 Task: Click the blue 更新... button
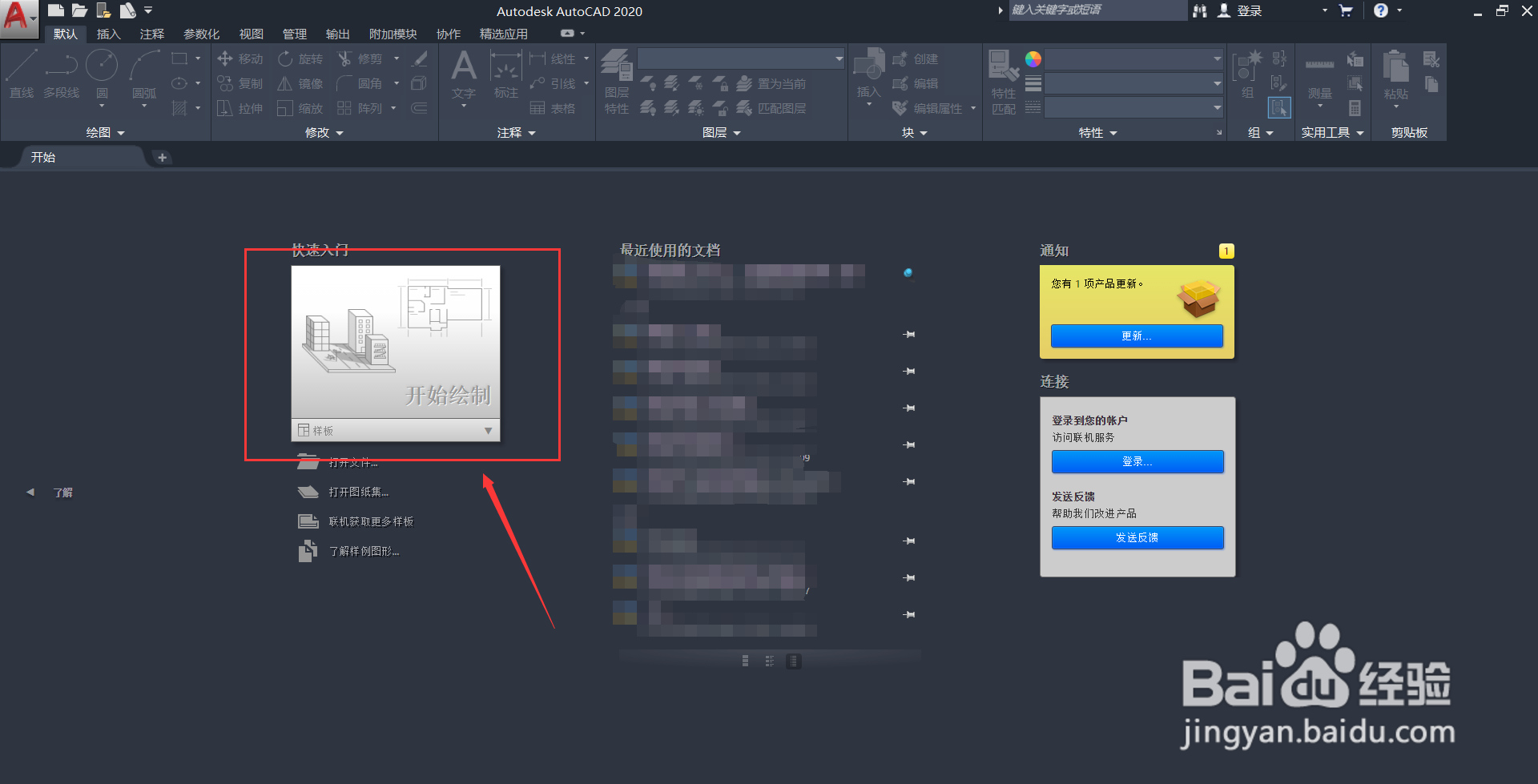click(1137, 336)
